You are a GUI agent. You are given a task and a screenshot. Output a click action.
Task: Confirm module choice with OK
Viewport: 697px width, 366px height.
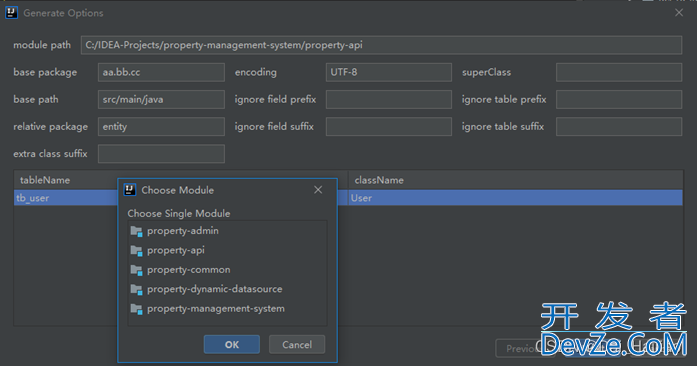tap(232, 345)
